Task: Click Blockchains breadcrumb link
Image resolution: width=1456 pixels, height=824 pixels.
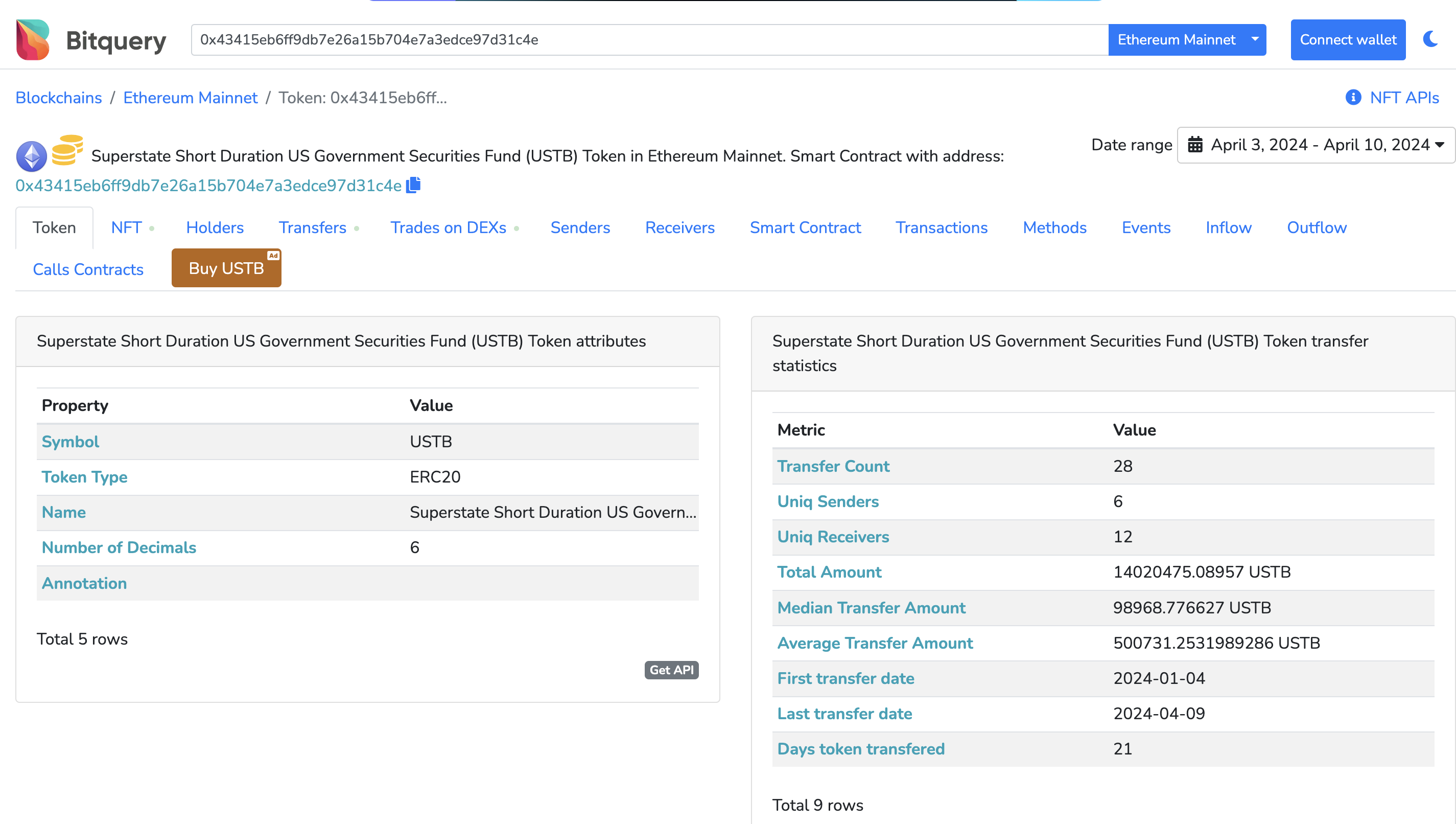Action: click(x=59, y=97)
